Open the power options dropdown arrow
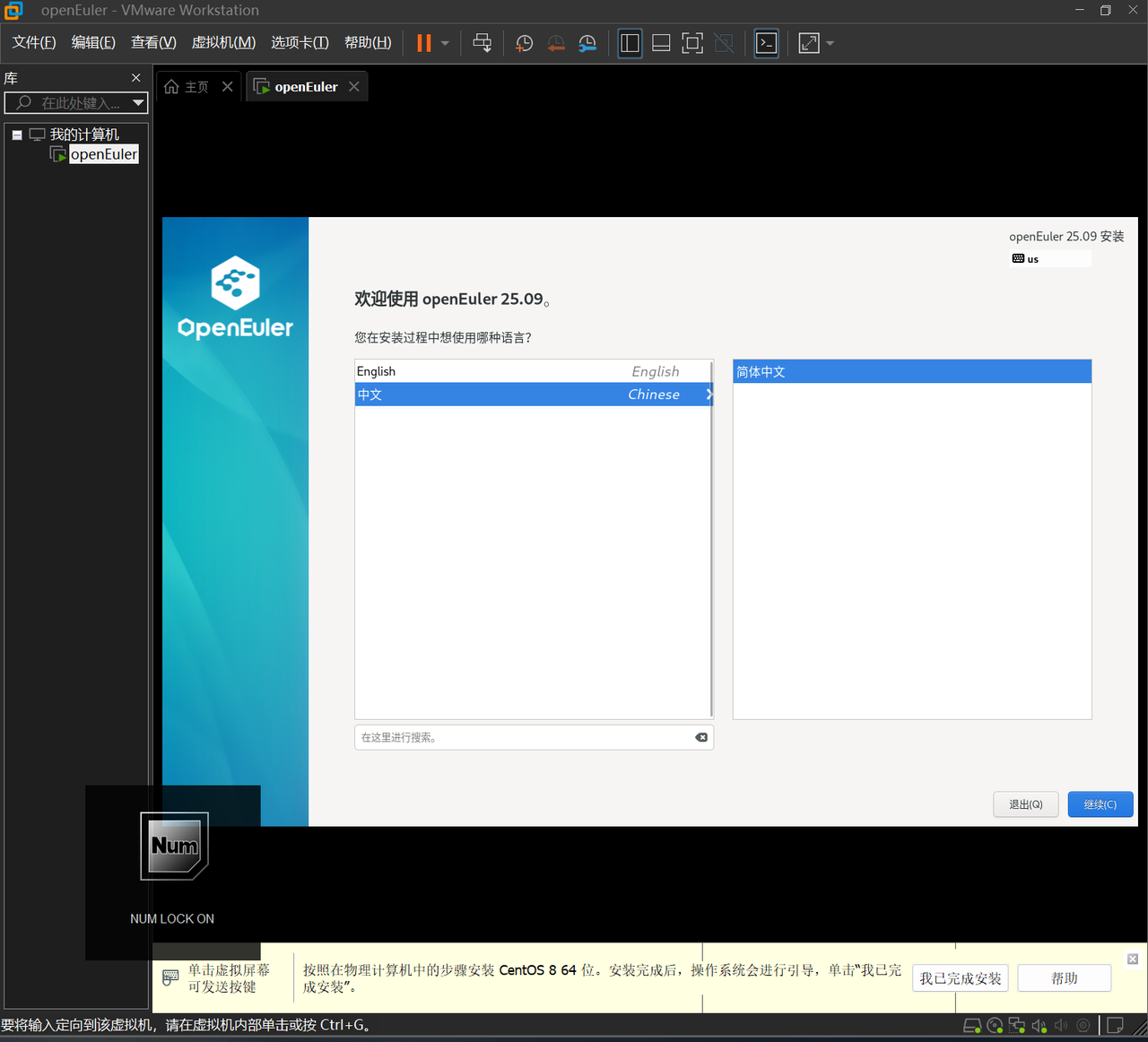This screenshot has height=1042, width=1148. point(445,43)
